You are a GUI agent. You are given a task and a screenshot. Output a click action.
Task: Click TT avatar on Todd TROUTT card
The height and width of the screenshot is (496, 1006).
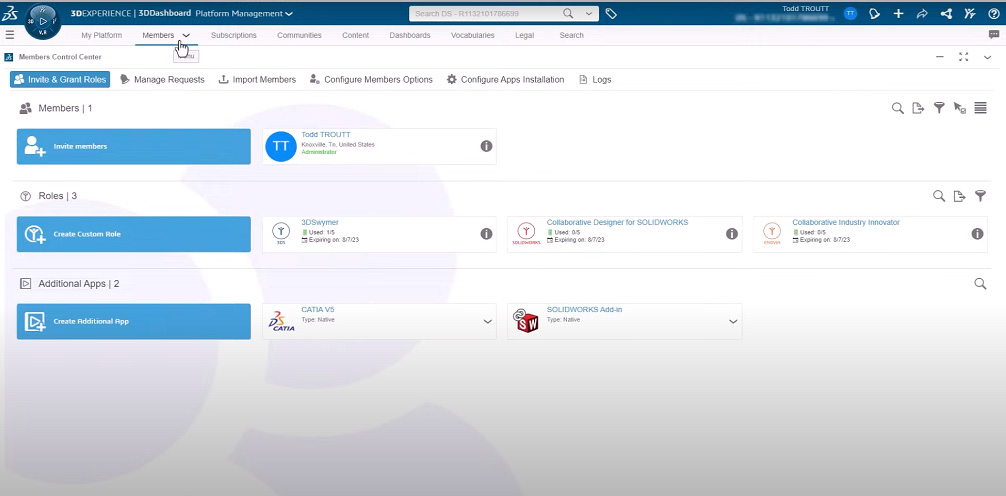coord(281,146)
